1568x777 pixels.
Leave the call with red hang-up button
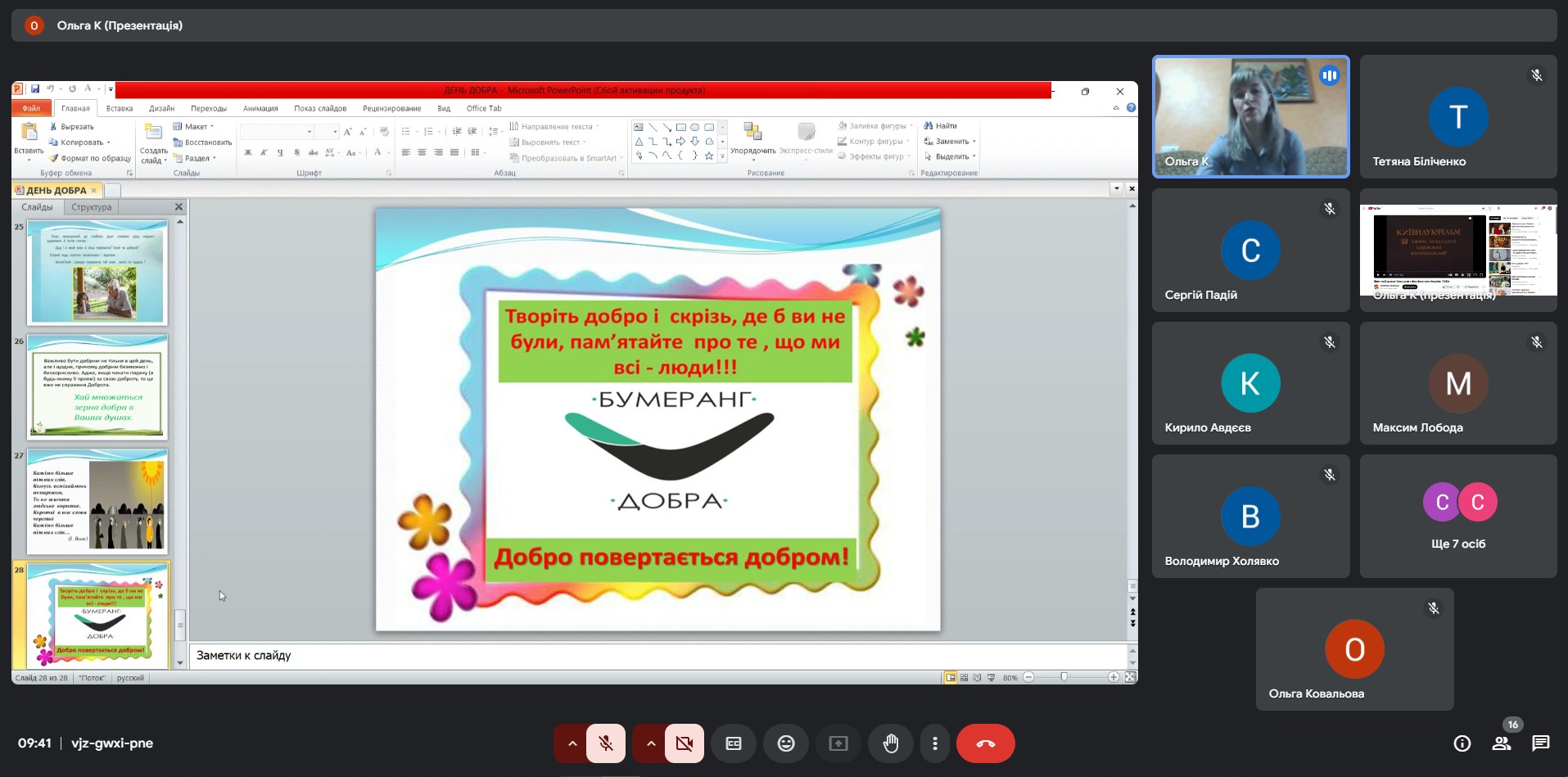[x=985, y=743]
